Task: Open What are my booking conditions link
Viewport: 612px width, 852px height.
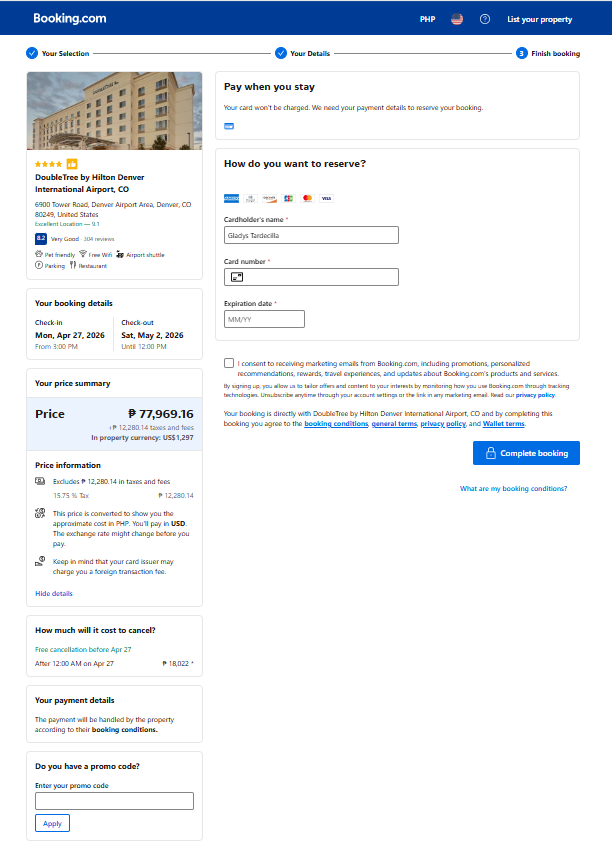Action: (x=514, y=488)
